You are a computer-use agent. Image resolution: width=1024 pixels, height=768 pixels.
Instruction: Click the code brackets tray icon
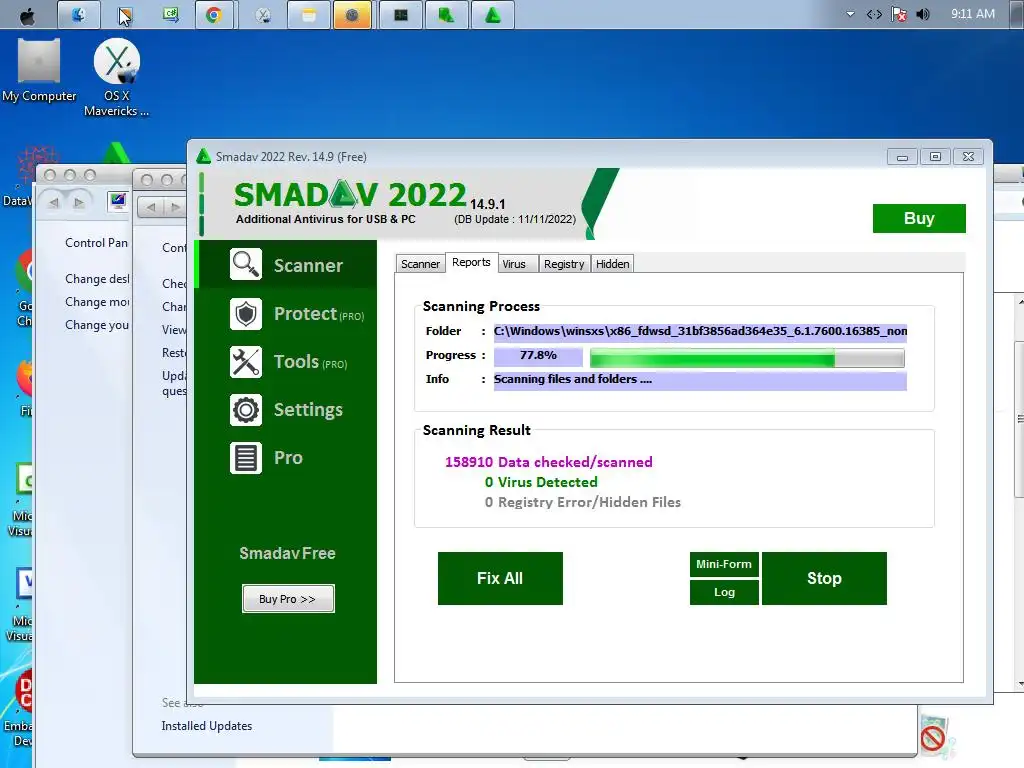click(874, 14)
